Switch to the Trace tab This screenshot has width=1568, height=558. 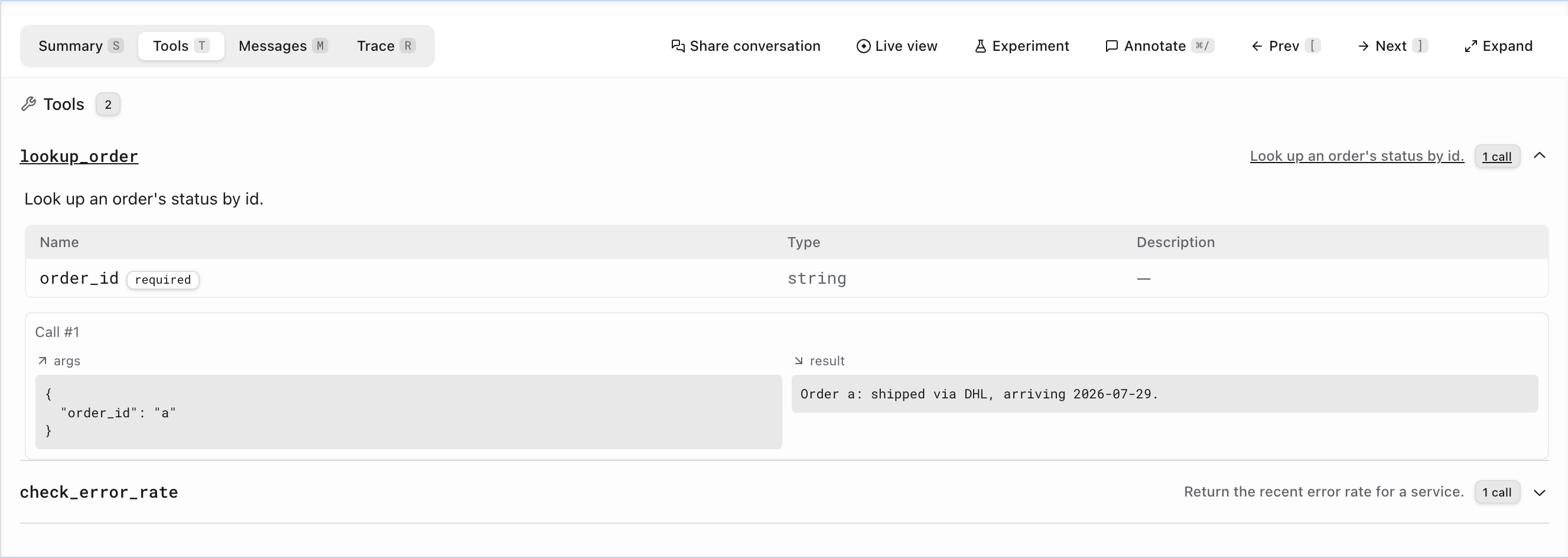point(386,46)
